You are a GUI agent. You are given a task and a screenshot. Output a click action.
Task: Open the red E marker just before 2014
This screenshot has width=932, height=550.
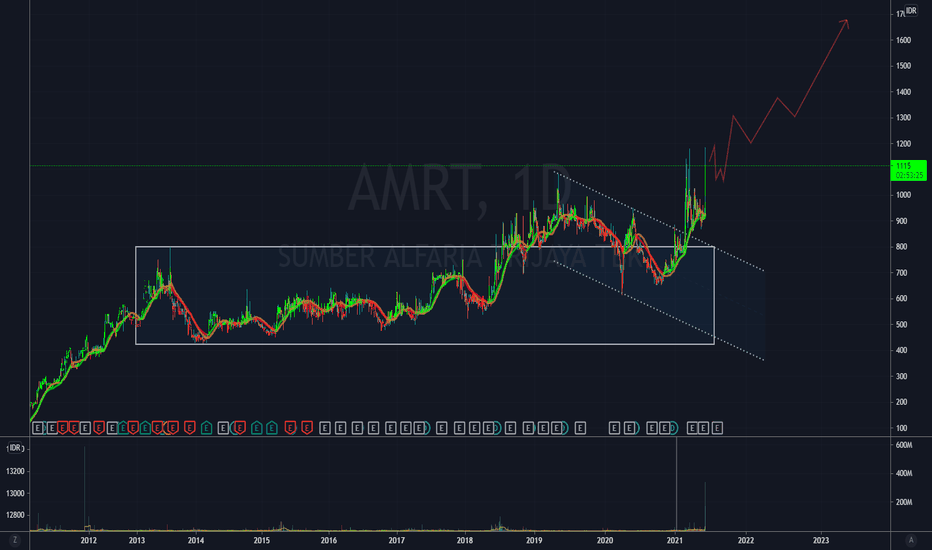[189, 428]
